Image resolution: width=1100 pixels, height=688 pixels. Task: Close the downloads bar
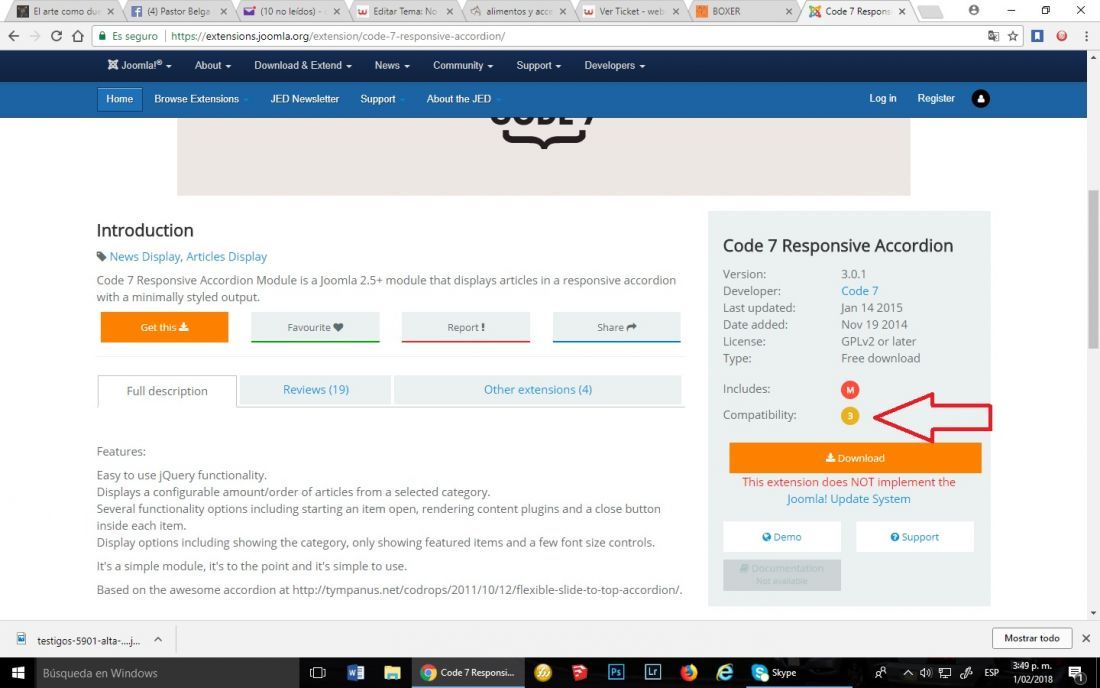1086,638
